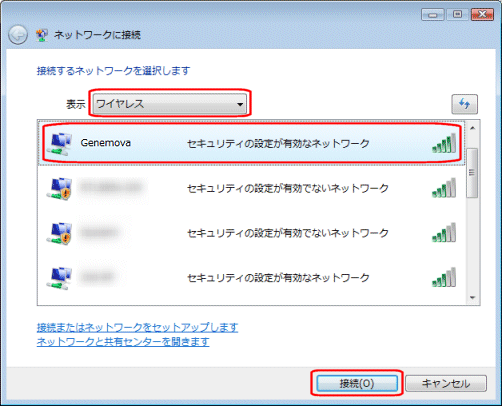
Task: Select the second unsecured network row
Action: tap(252, 188)
